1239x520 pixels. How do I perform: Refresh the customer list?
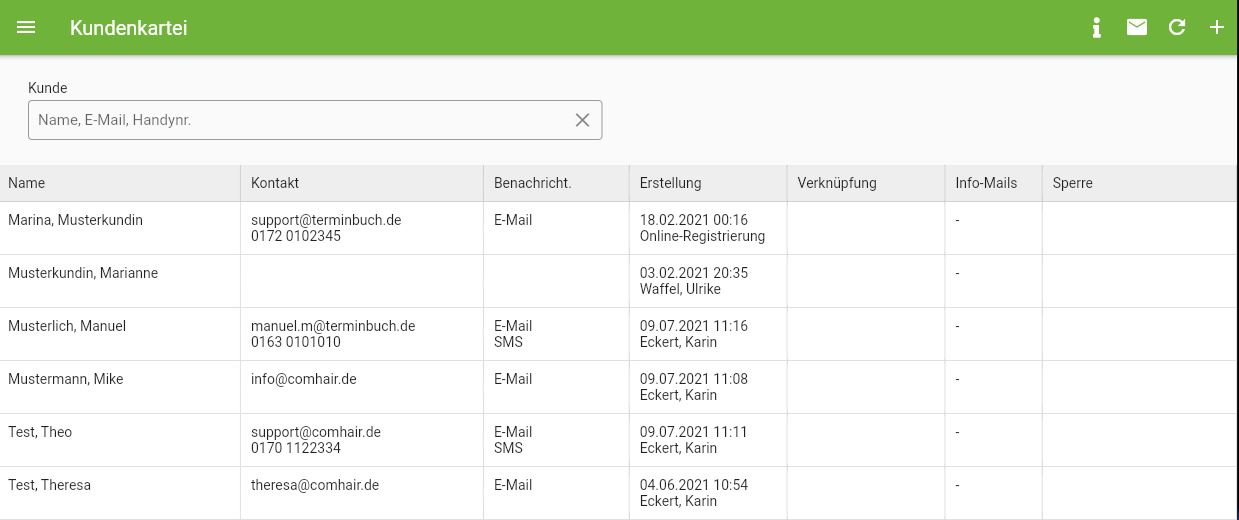click(1177, 27)
